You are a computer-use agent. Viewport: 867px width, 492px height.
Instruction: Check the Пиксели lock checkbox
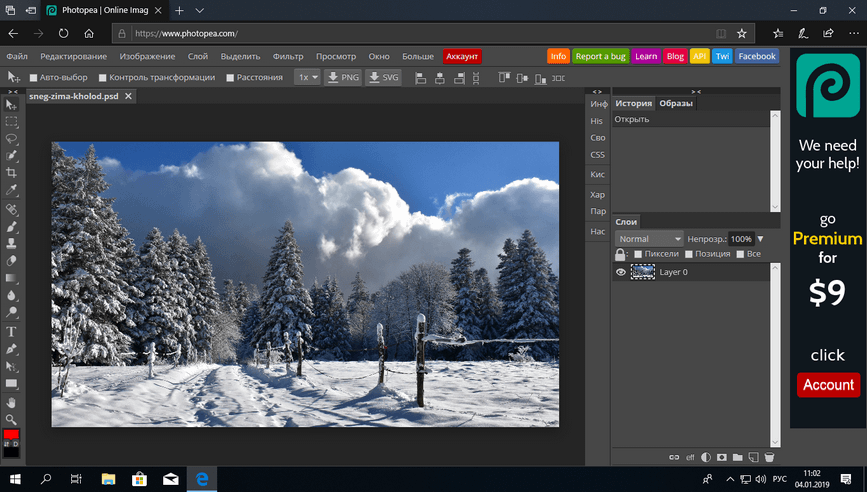(638, 254)
